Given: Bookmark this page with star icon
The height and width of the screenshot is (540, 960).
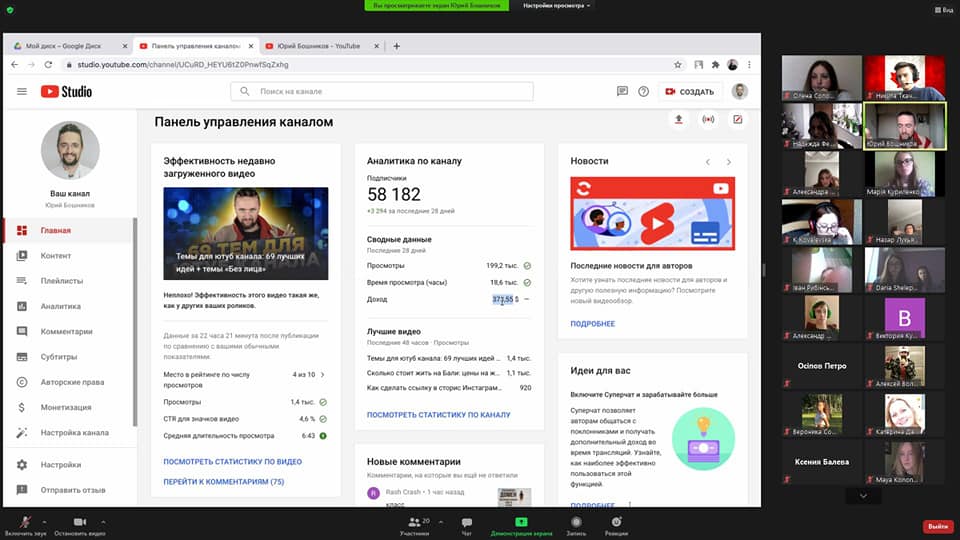Looking at the screenshot, I should pyautogui.click(x=678, y=64).
